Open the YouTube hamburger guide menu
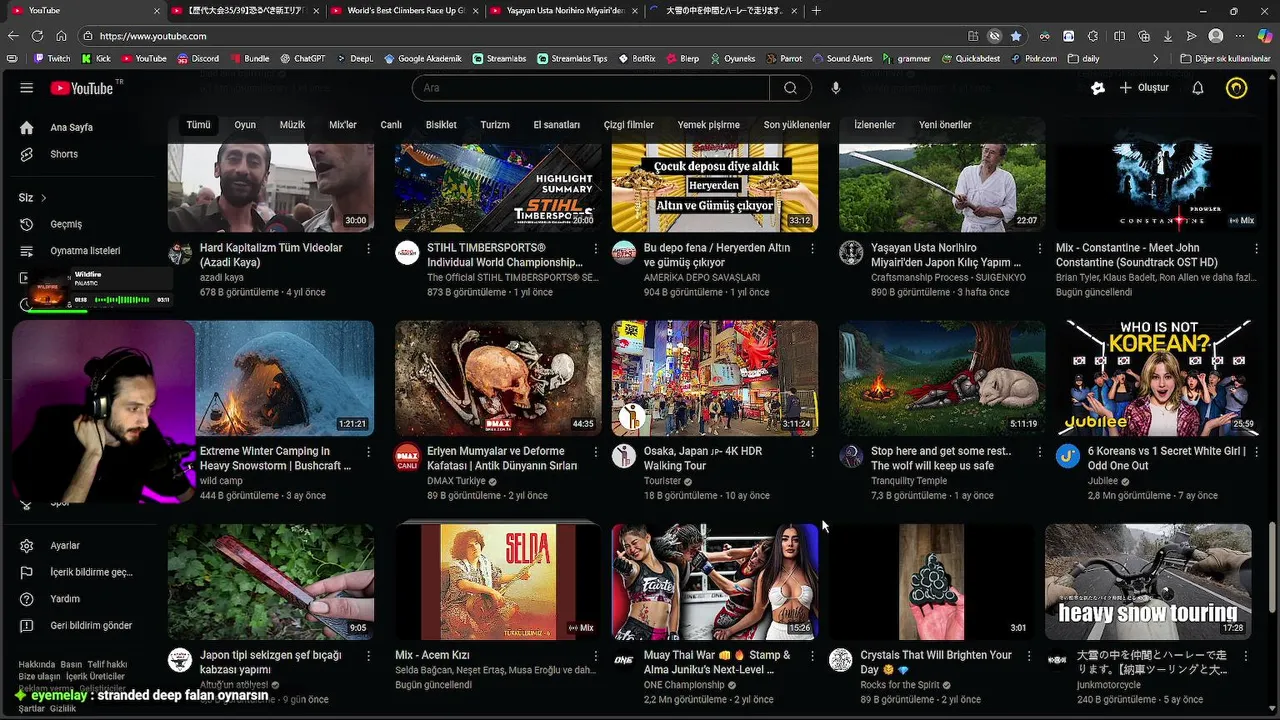1280x720 pixels. click(27, 88)
